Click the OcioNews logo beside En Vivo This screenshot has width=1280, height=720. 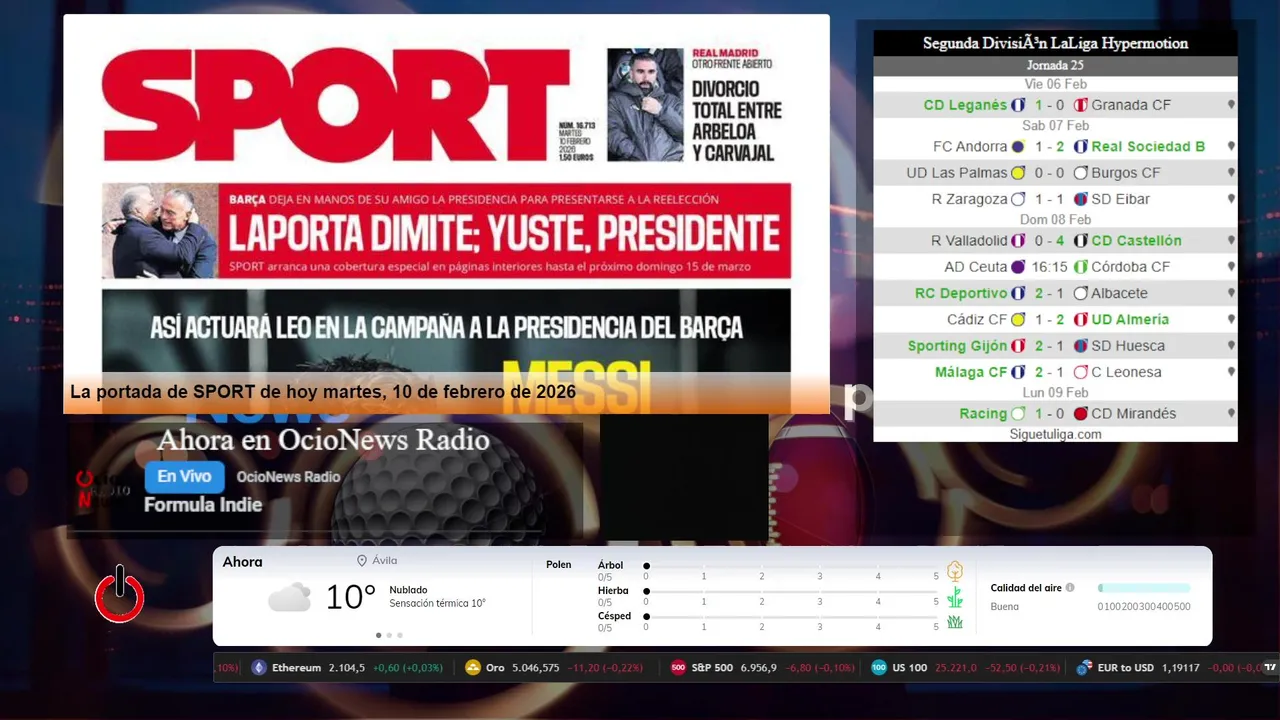point(103,489)
